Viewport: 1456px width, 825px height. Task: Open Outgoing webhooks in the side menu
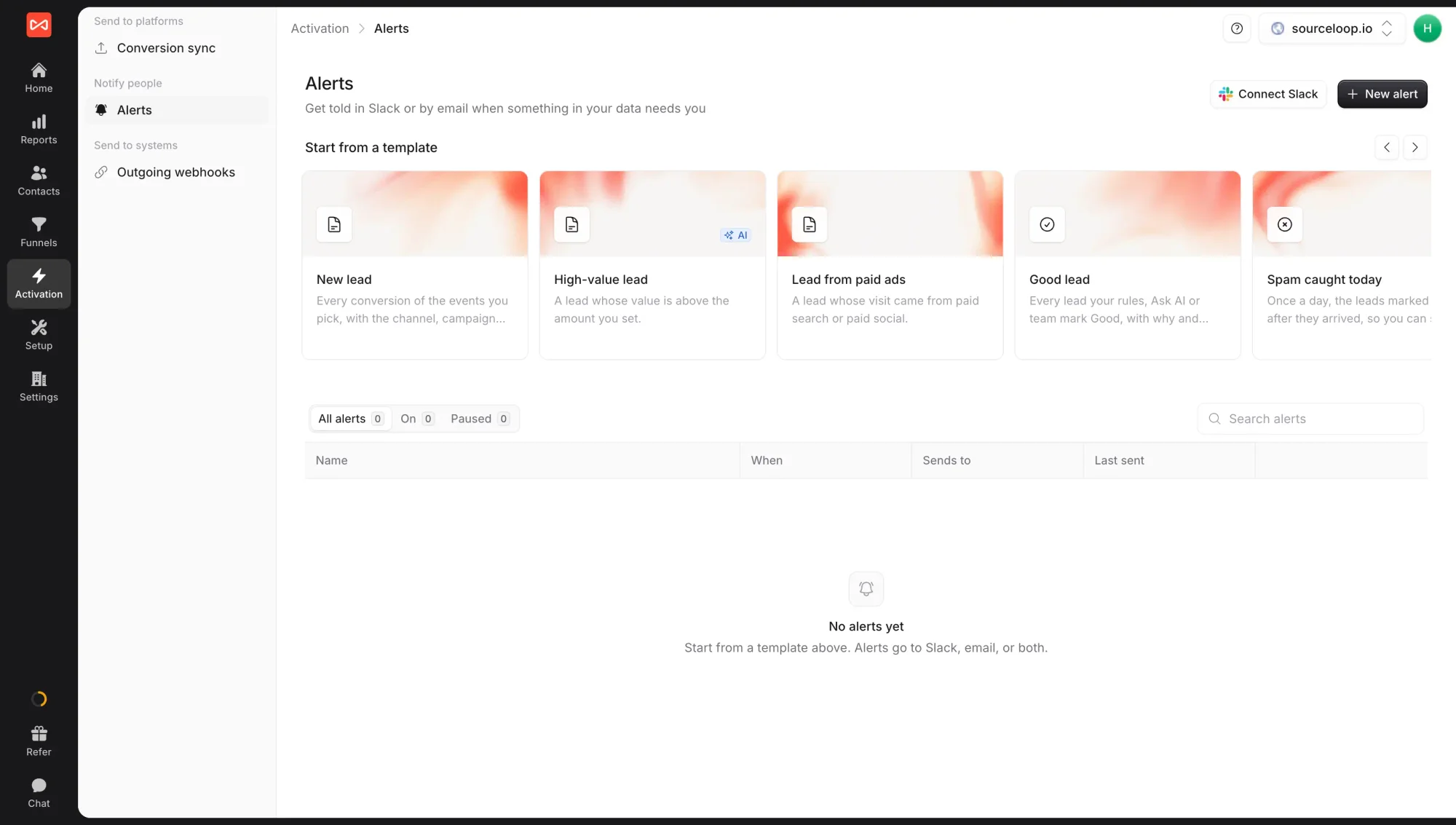(177, 172)
